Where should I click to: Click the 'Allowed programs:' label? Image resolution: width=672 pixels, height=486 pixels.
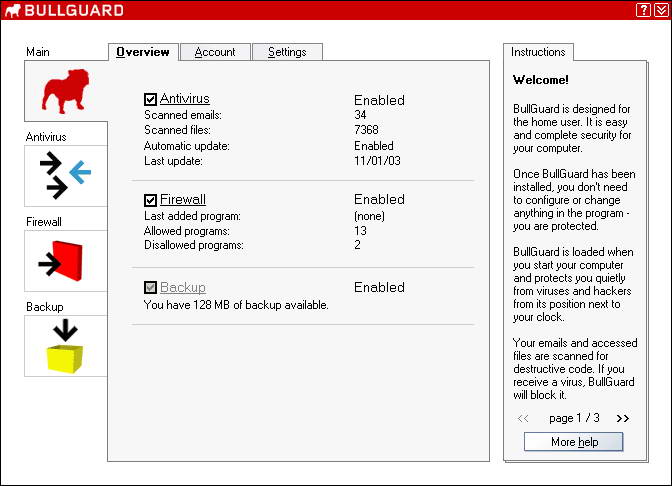[187, 231]
